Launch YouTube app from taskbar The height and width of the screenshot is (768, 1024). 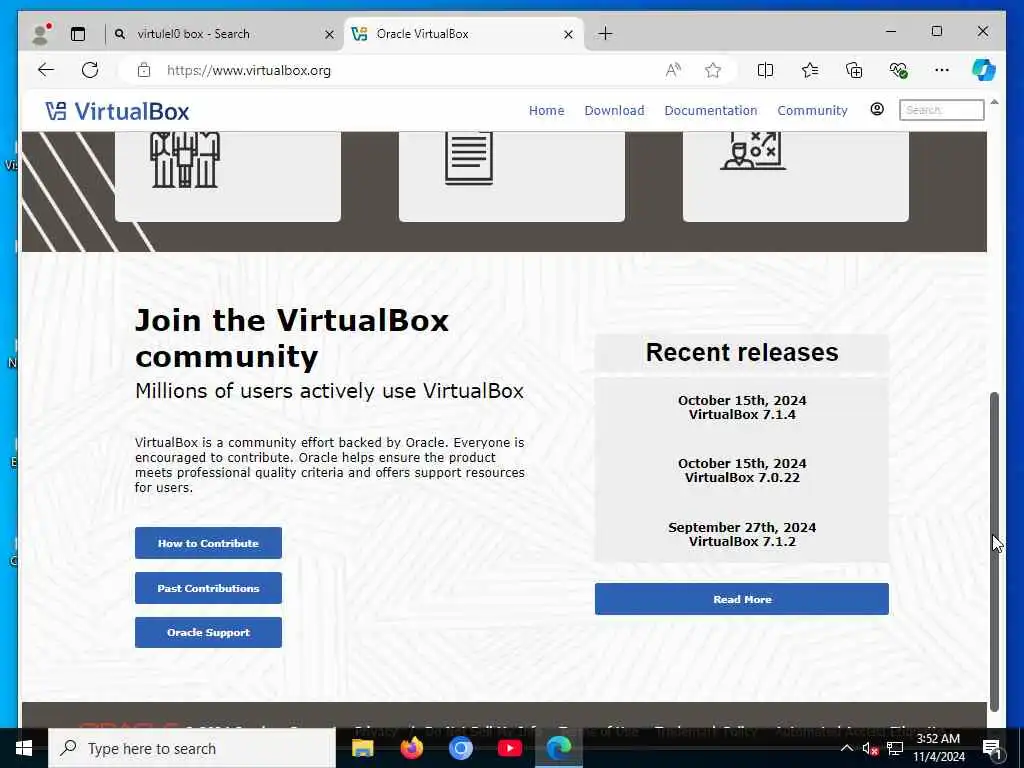point(509,748)
